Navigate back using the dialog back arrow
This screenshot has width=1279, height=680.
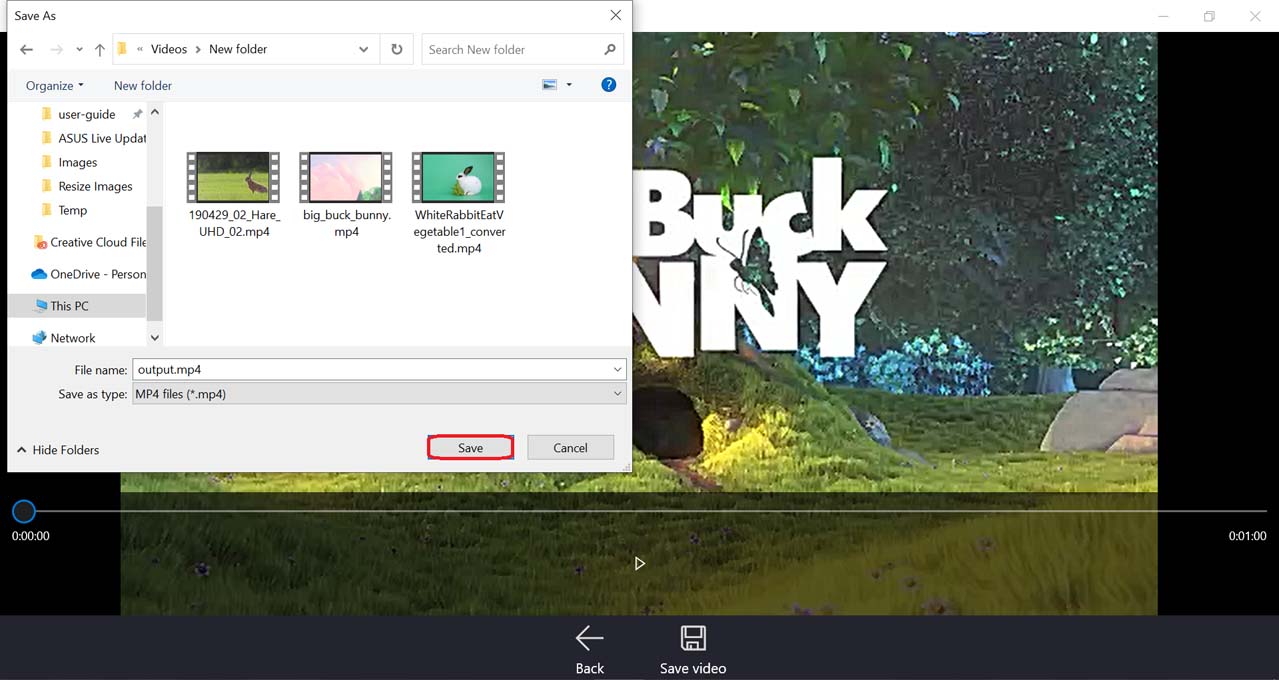point(27,50)
